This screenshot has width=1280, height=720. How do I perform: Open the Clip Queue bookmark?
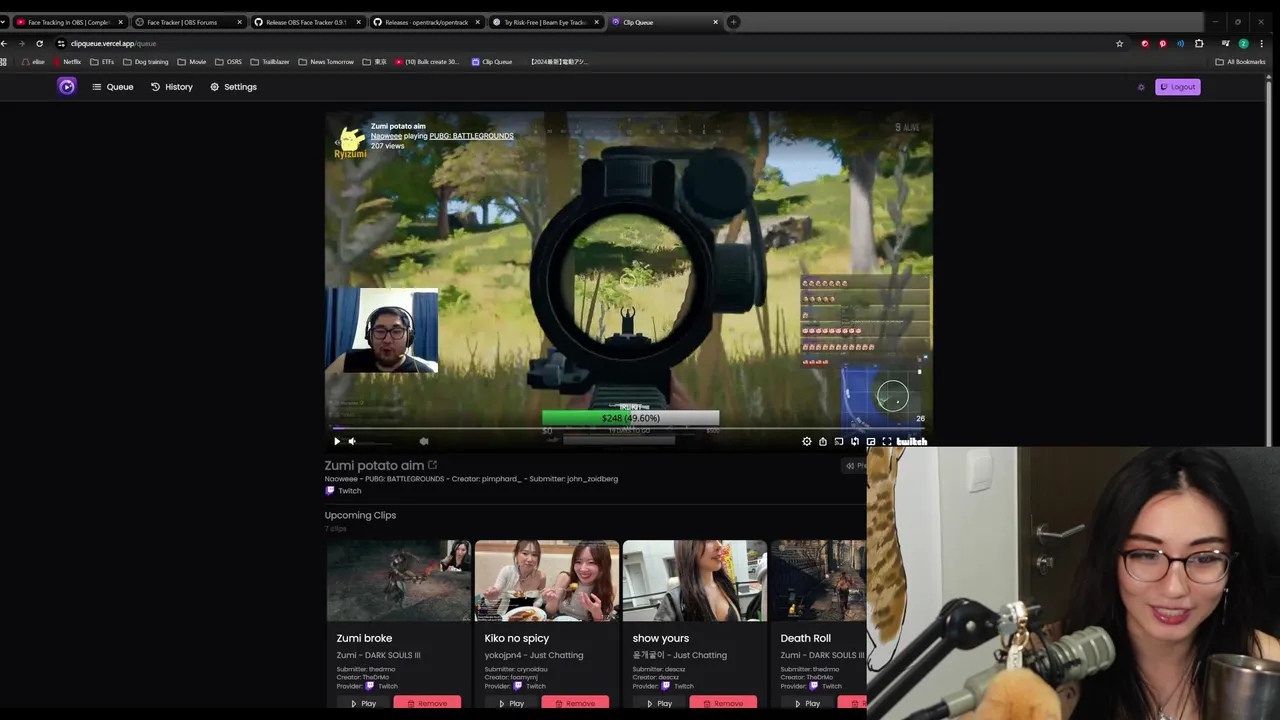492,62
